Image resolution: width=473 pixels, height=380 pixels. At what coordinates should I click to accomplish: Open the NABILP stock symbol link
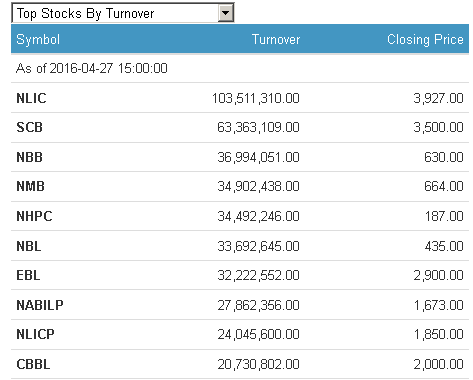pos(40,305)
